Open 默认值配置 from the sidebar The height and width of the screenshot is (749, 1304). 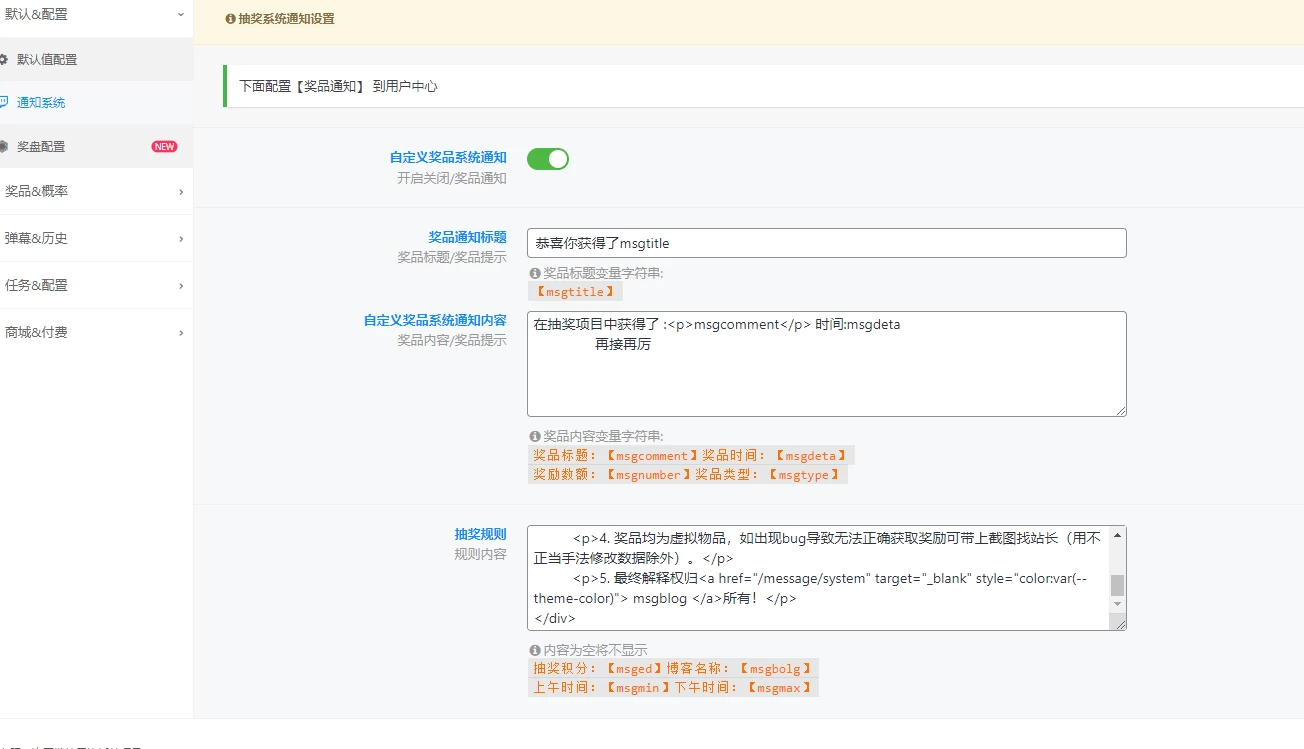[x=47, y=60]
